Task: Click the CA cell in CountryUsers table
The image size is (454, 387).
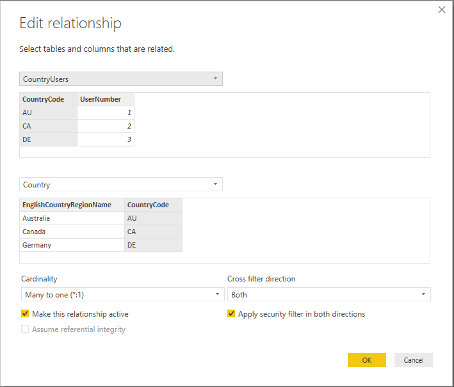Action: click(48, 126)
